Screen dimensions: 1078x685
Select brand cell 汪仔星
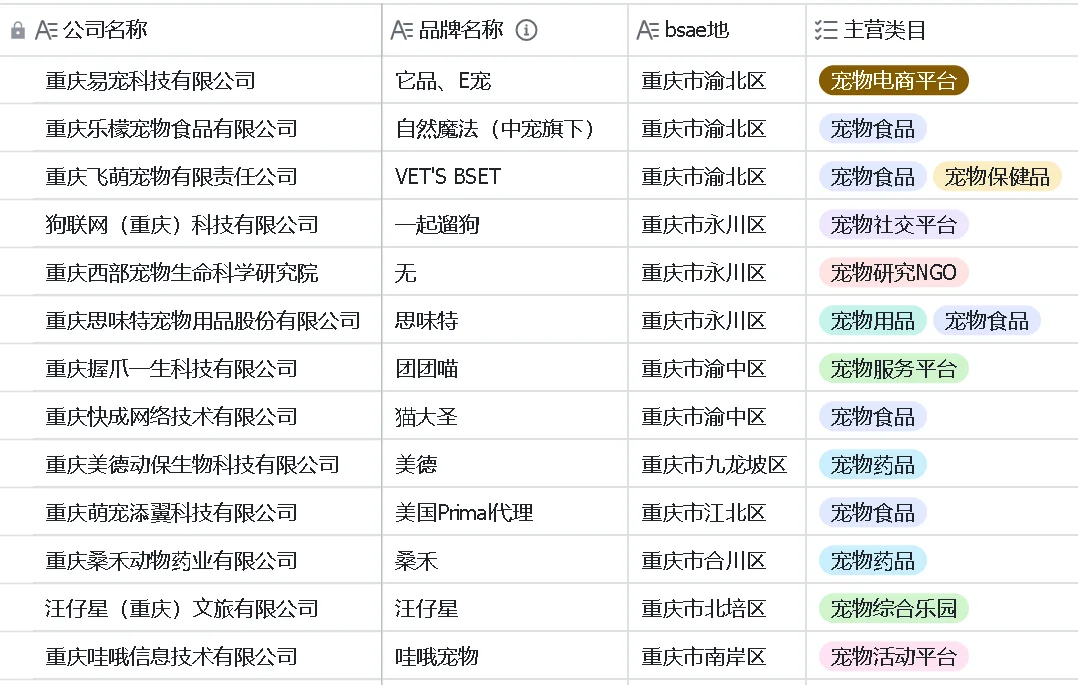[x=505, y=608]
